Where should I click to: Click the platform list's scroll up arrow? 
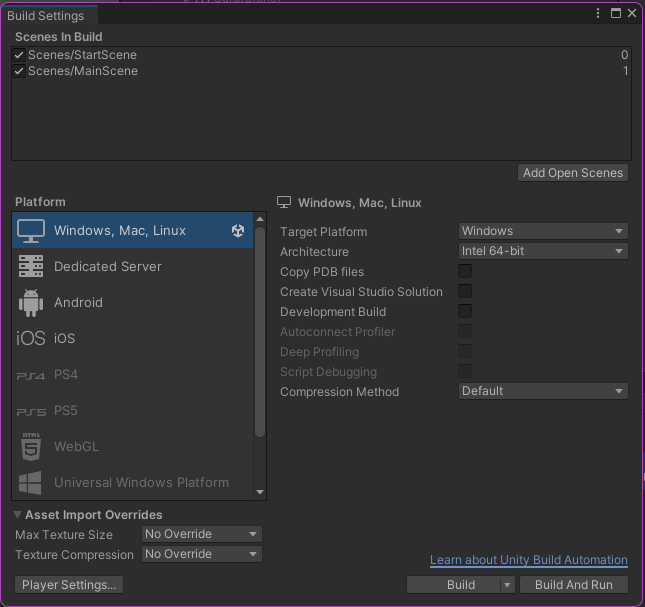pos(260,219)
